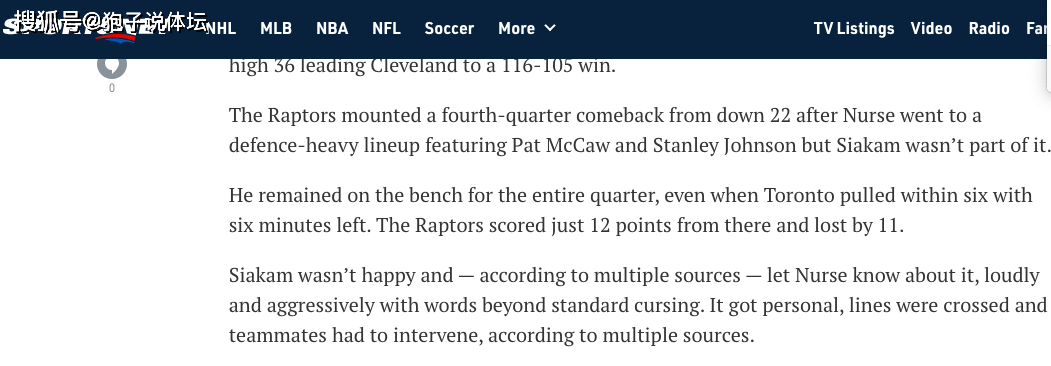The width and height of the screenshot is (1051, 366).
Task: Open the Radio link
Action: click(989, 28)
